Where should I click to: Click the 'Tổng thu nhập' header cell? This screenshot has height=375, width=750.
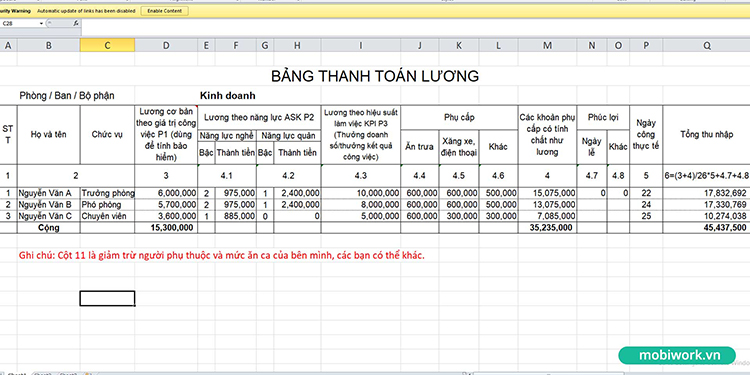[706, 134]
